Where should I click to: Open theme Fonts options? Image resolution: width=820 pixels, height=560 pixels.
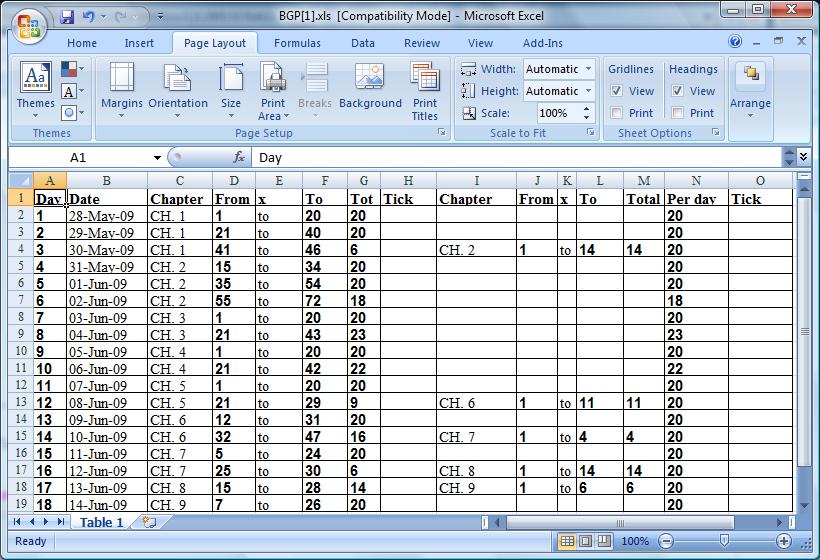pos(72,92)
